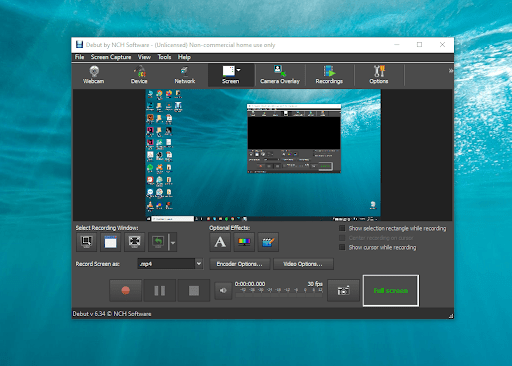The height and width of the screenshot is (366, 512).
Task: Open Camera Overlay settings
Action: (280, 75)
